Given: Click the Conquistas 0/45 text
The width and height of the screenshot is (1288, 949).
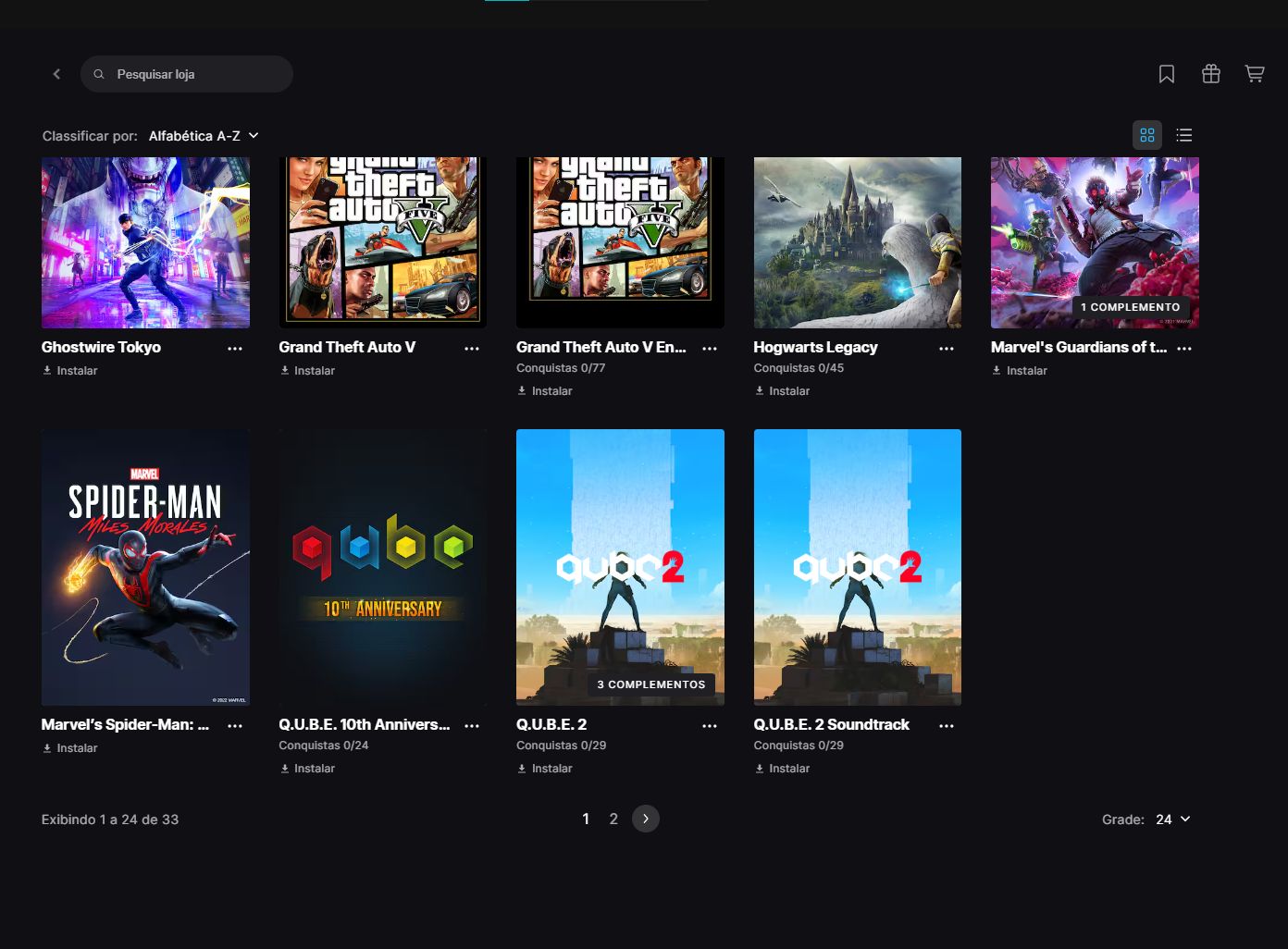Looking at the screenshot, I should (x=799, y=368).
